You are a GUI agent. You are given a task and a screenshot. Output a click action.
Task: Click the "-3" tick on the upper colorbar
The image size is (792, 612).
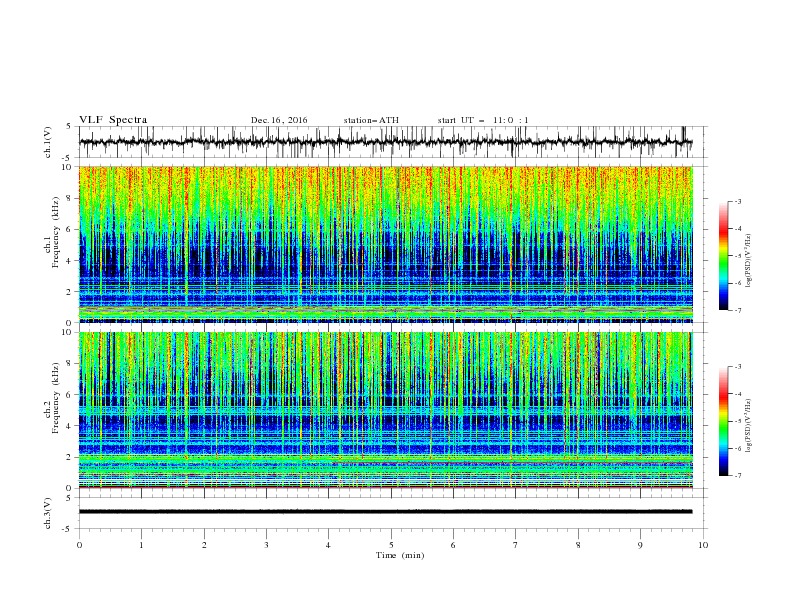pos(737,201)
